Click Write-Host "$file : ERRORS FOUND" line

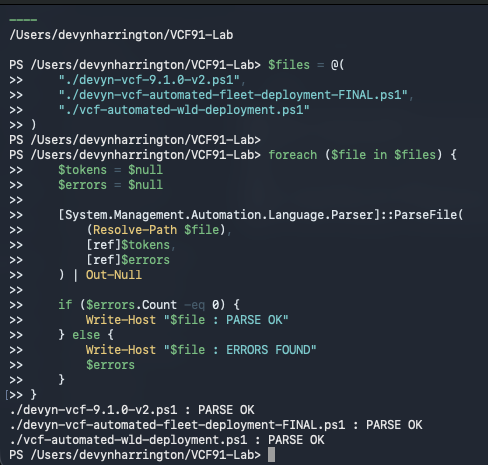[x=201, y=350]
